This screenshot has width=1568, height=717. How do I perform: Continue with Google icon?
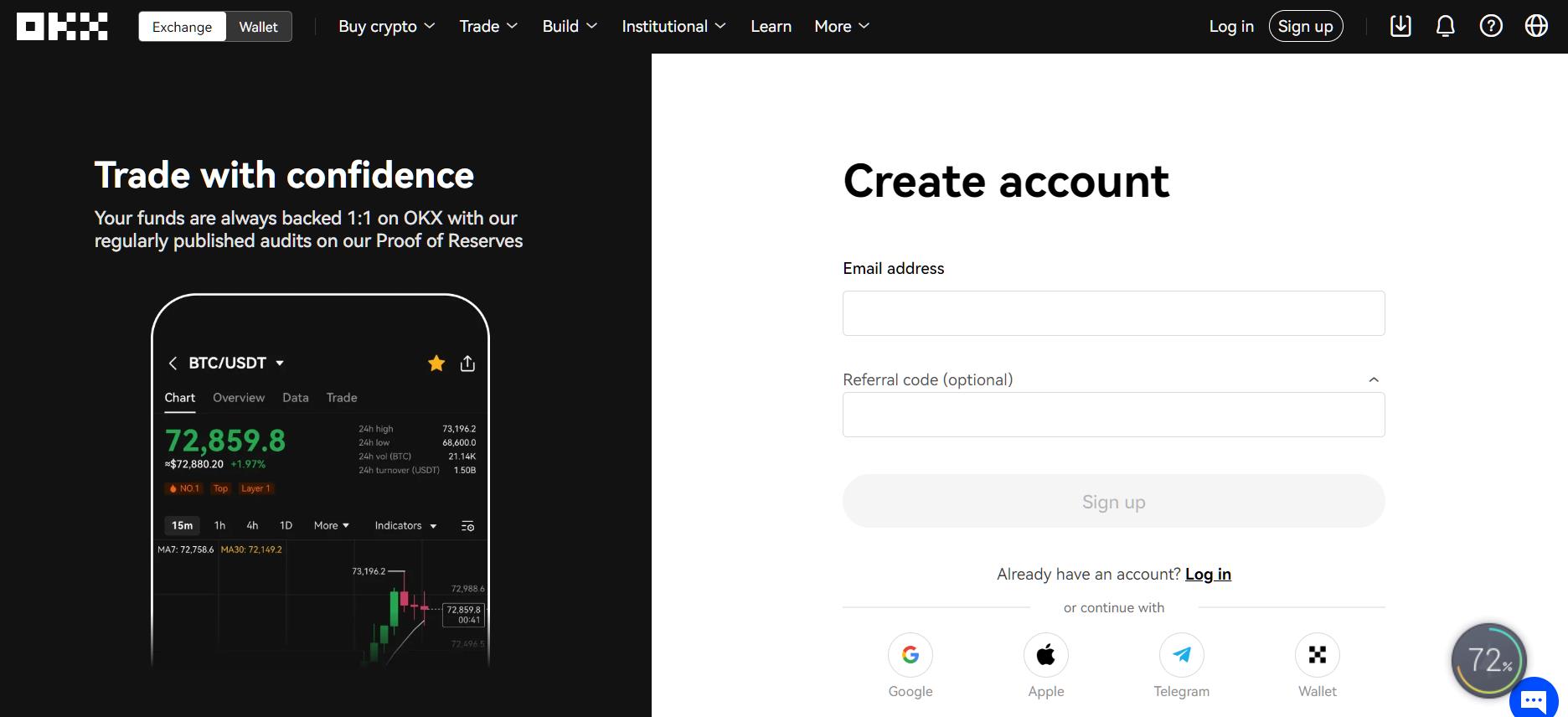click(910, 655)
